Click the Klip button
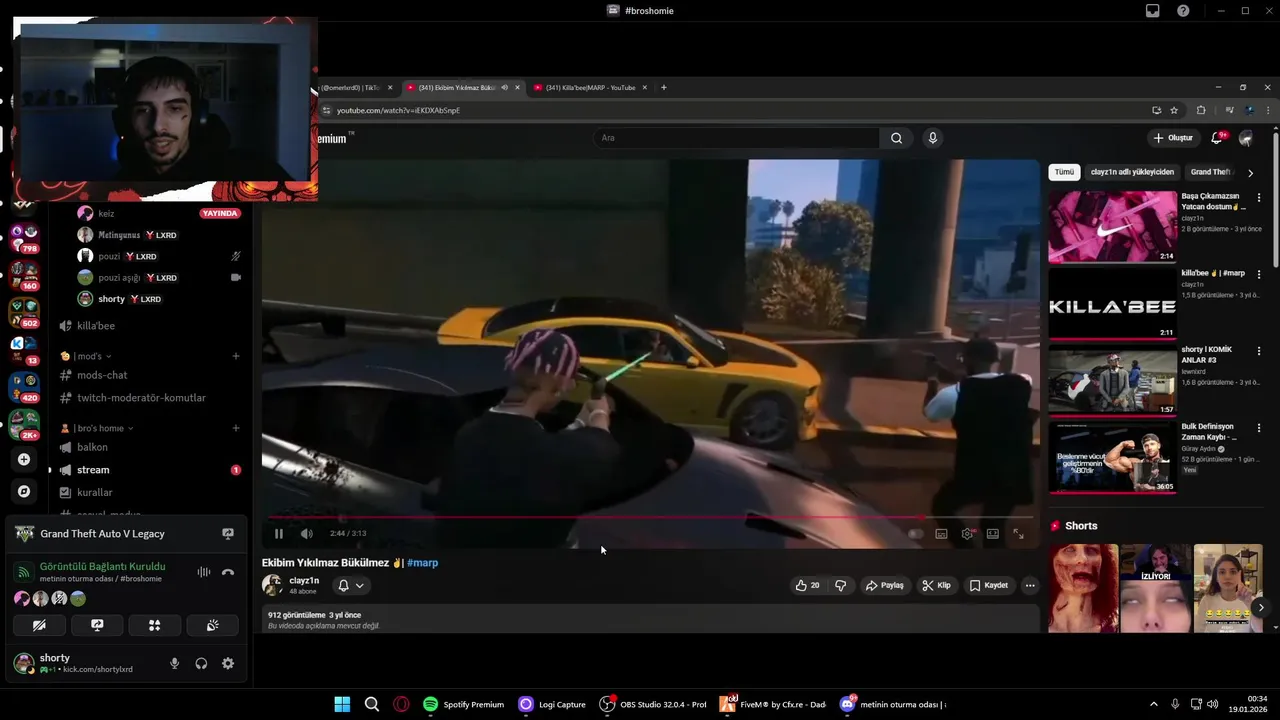1280x720 pixels. pyautogui.click(x=937, y=585)
